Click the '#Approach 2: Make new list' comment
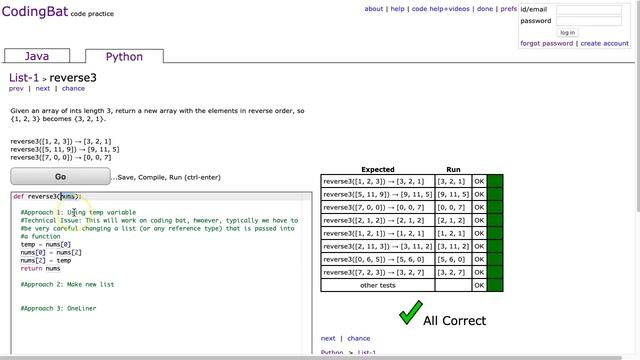This screenshot has height=360, width=640. click(x=67, y=284)
